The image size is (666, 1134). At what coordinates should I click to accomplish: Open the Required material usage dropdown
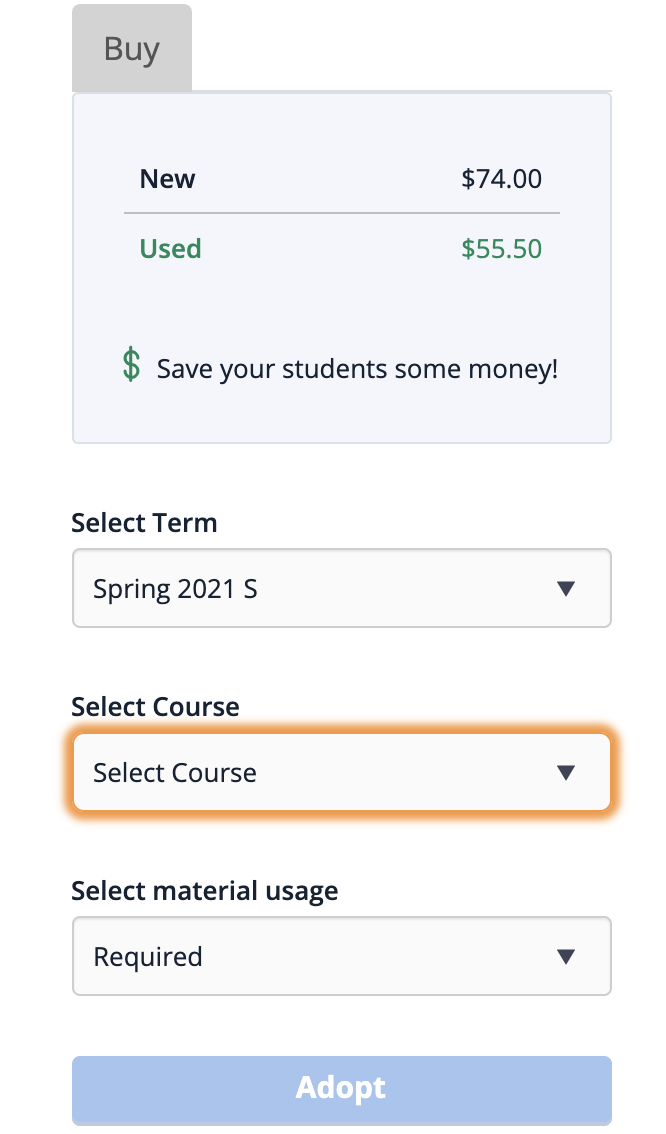click(341, 957)
